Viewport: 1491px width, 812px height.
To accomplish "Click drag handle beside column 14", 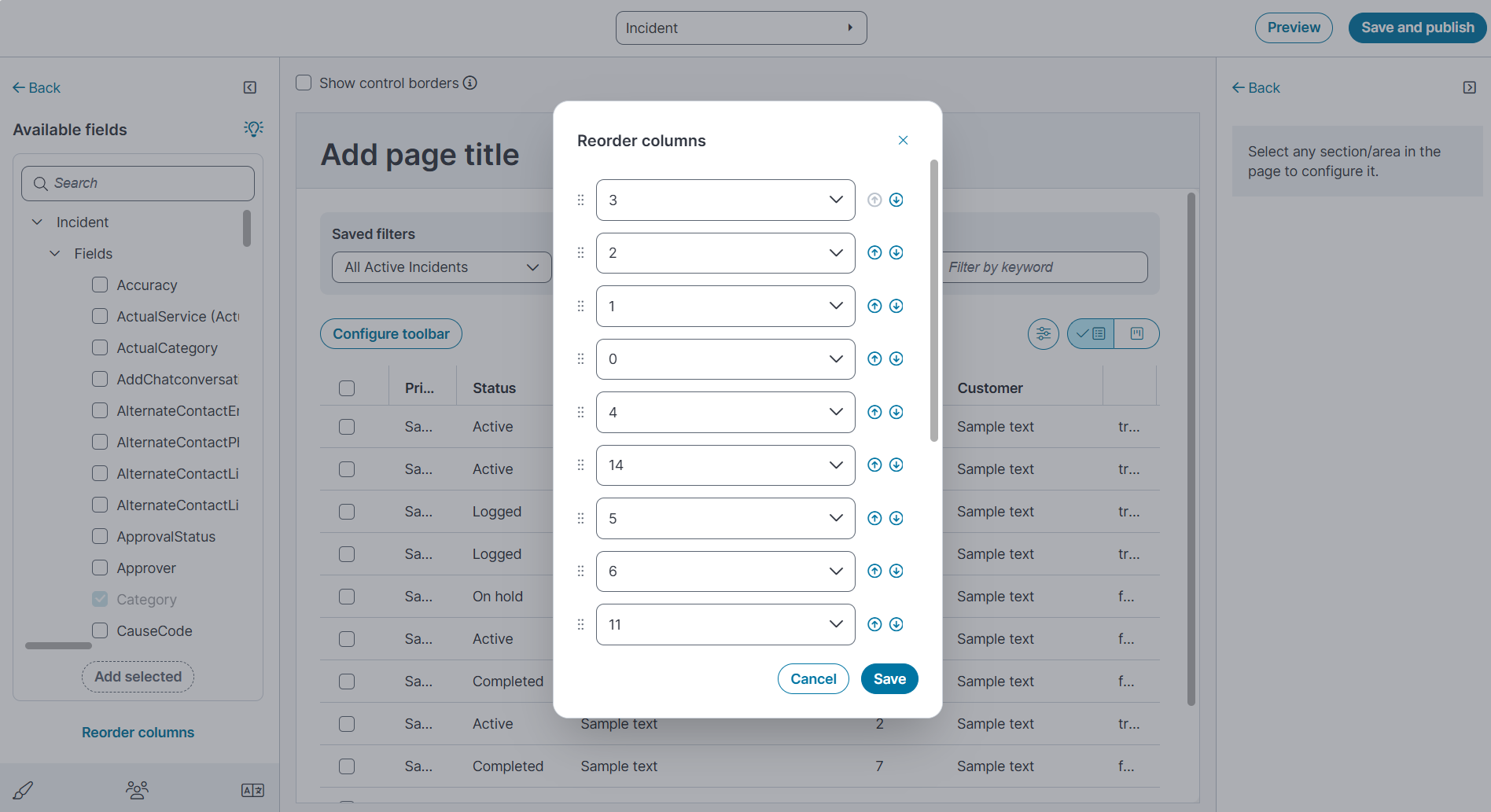I will (x=581, y=465).
